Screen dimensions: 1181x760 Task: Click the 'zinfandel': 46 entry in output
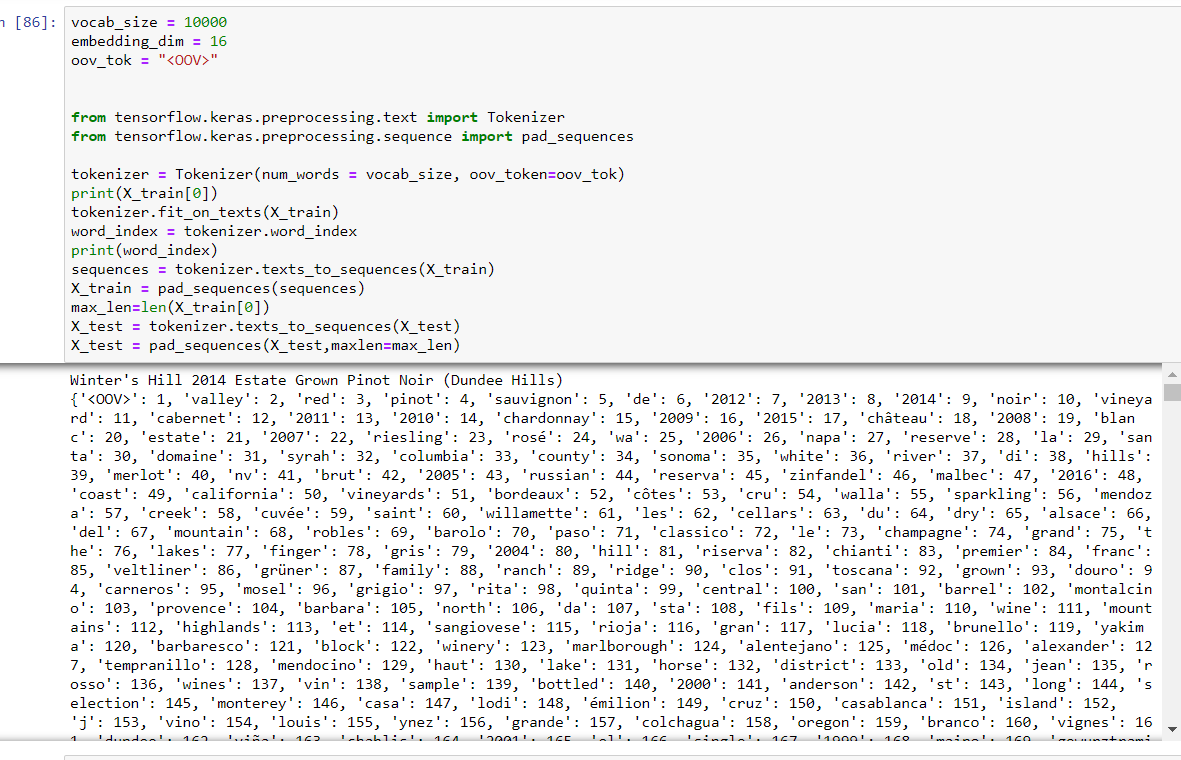pos(846,475)
